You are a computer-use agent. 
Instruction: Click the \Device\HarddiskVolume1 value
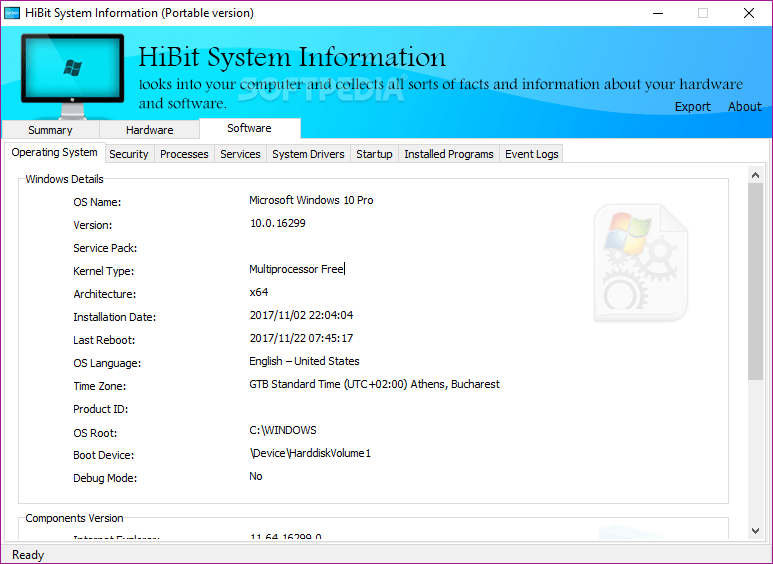point(310,454)
